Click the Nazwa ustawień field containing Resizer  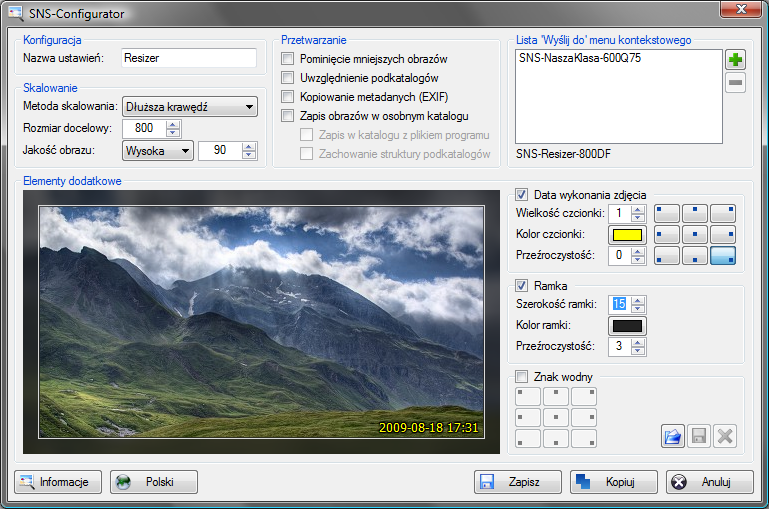coord(189,58)
